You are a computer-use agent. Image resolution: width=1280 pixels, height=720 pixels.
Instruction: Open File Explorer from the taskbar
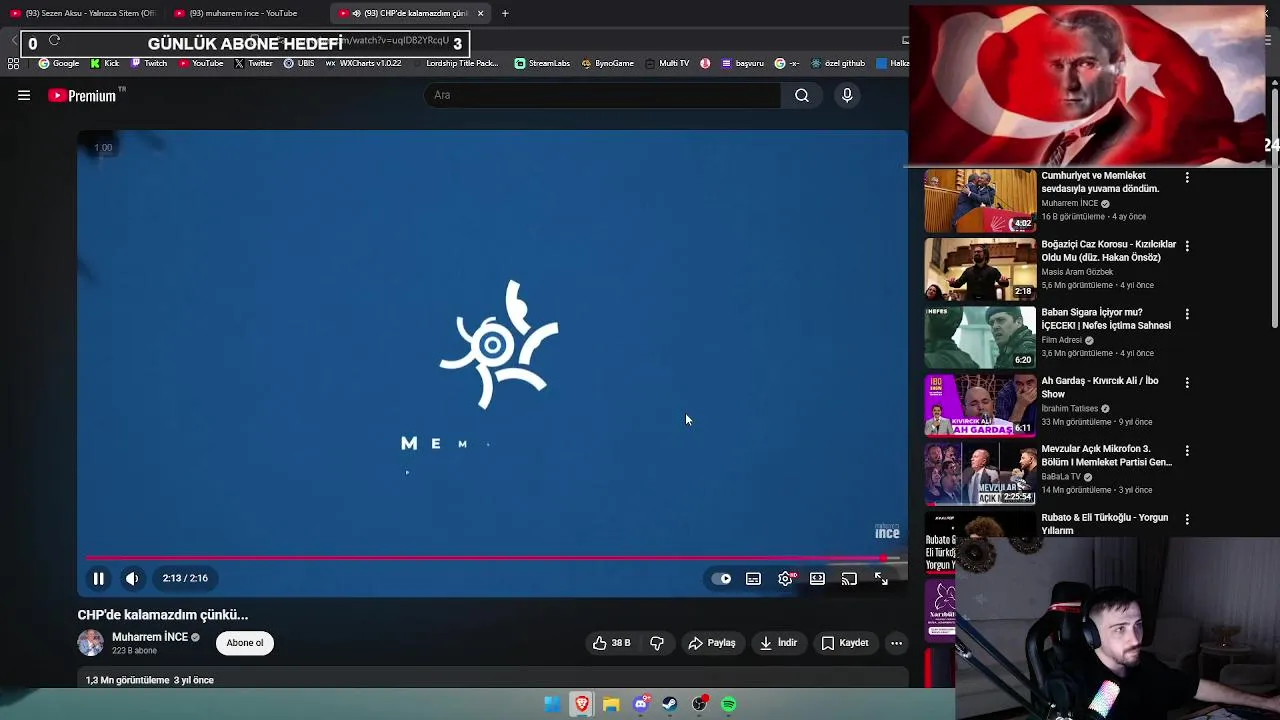tap(611, 704)
